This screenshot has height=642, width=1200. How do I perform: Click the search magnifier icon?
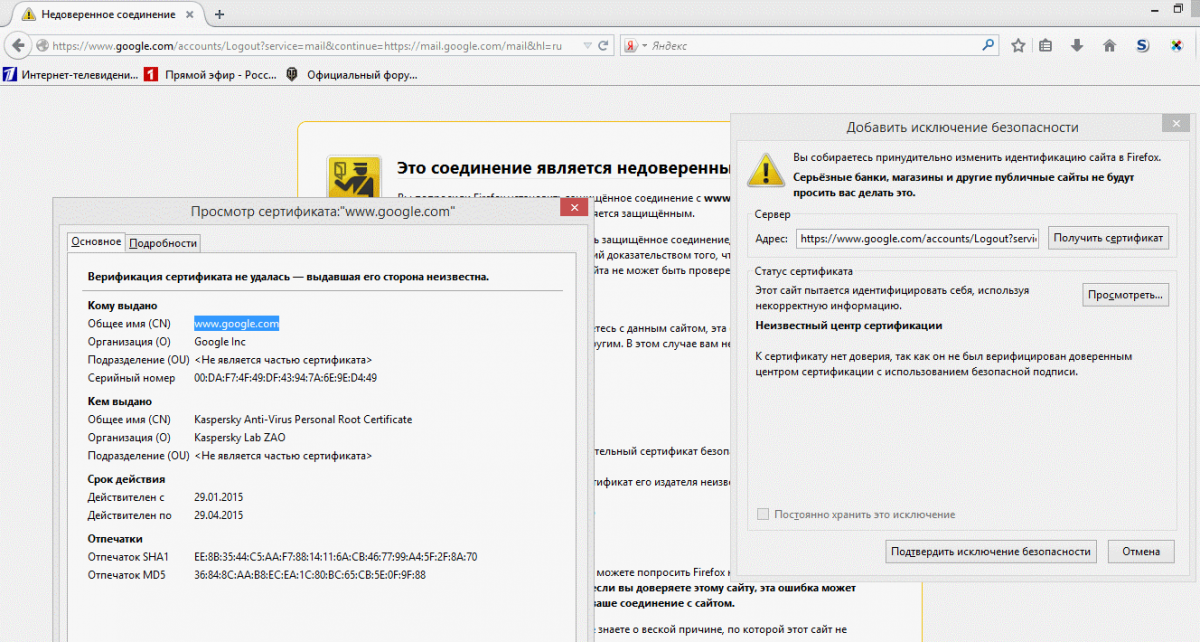(x=988, y=46)
